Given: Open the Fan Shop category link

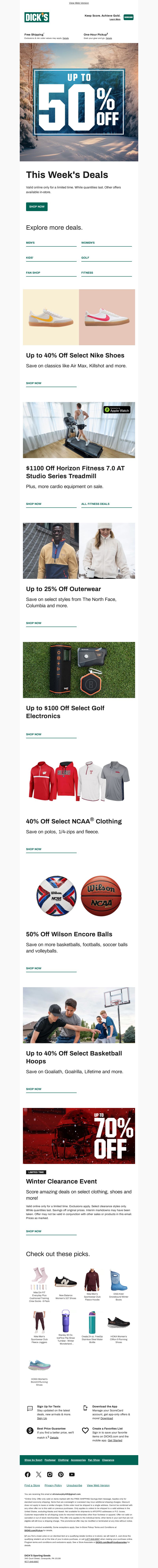Looking at the screenshot, I should [x=33, y=273].
